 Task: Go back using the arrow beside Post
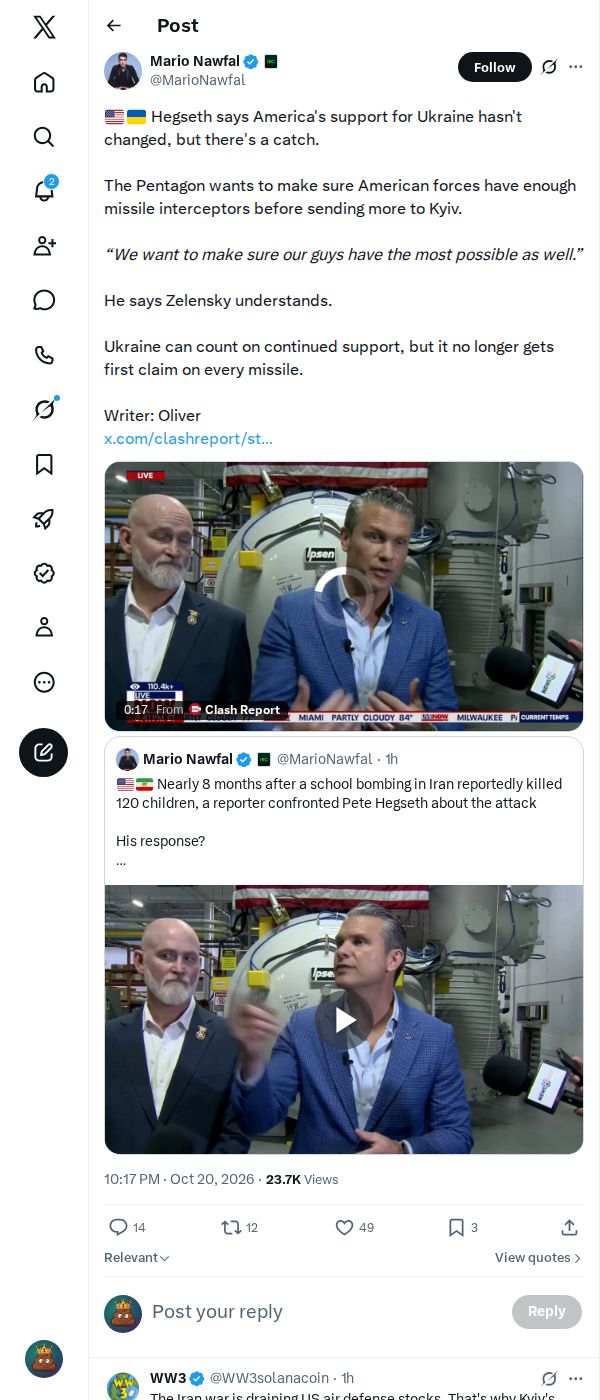point(114,26)
